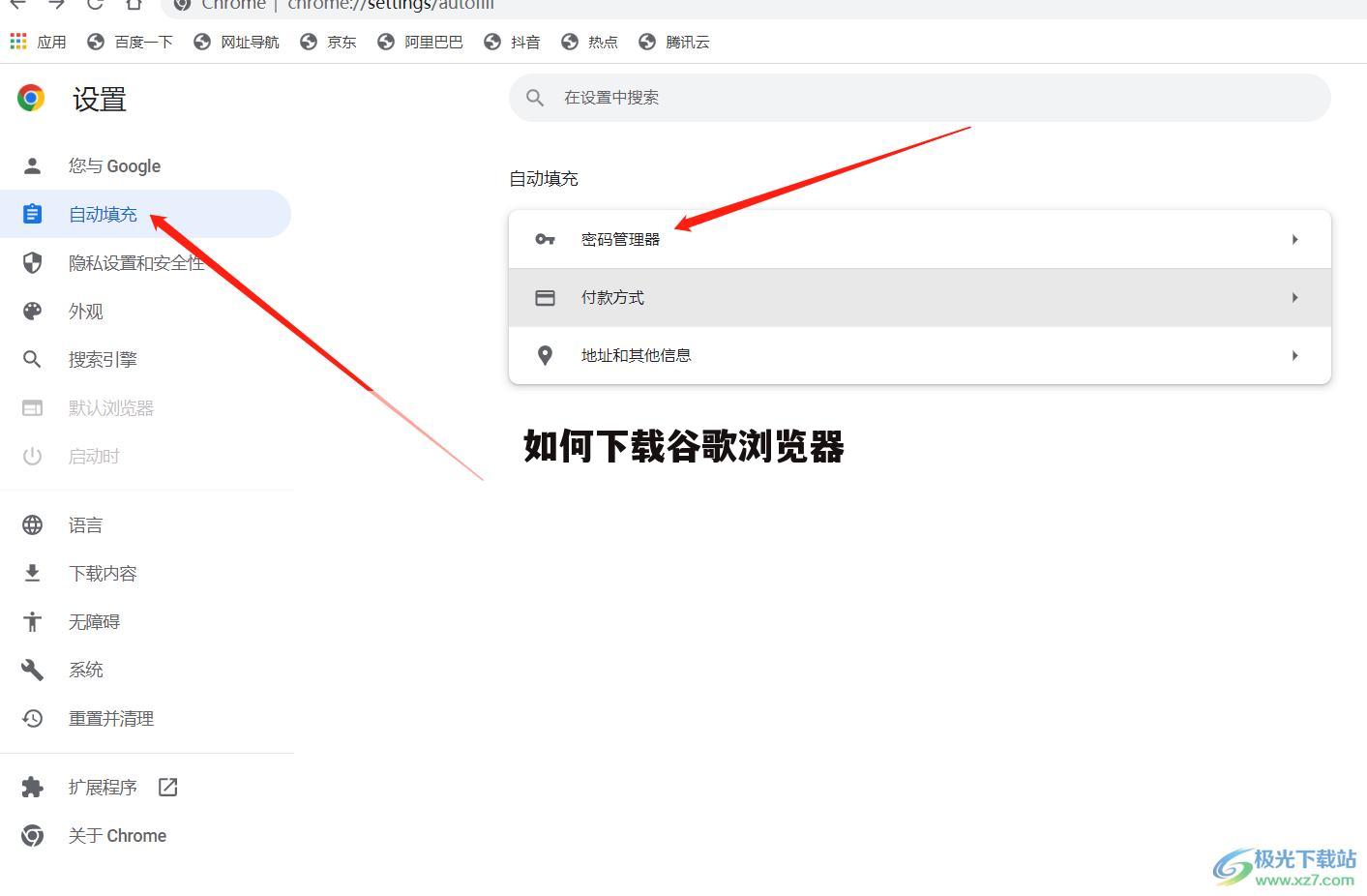Open the 抖音 bookmark

(512, 42)
